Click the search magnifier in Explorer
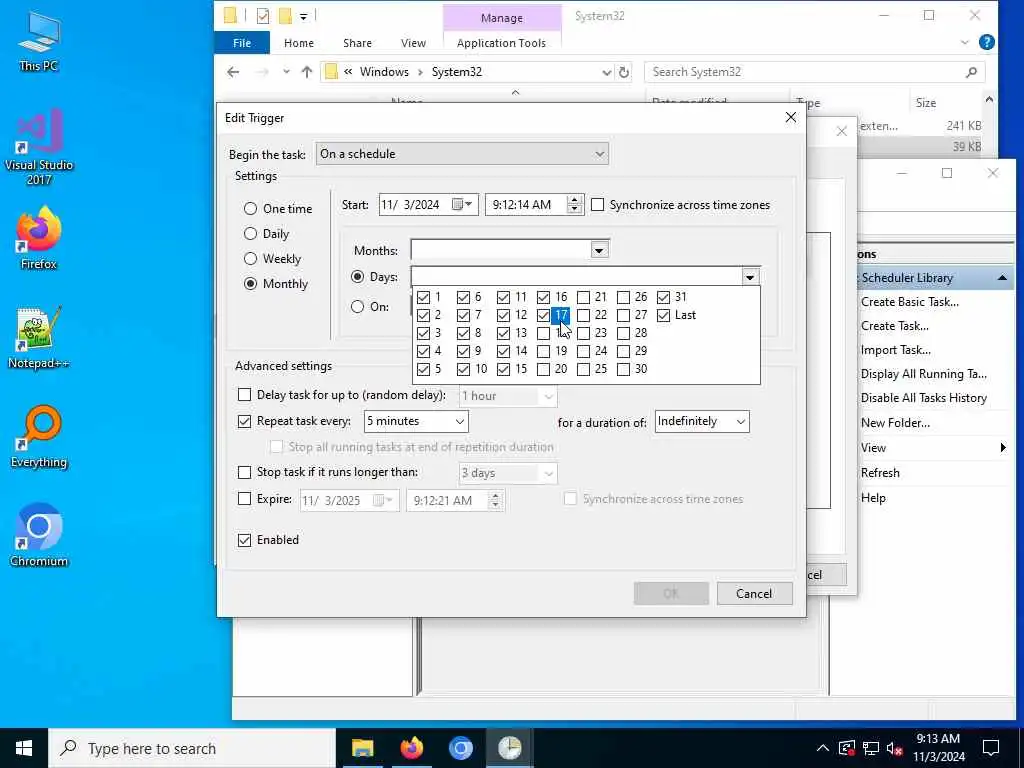The width and height of the screenshot is (1024, 768). pos(971,72)
